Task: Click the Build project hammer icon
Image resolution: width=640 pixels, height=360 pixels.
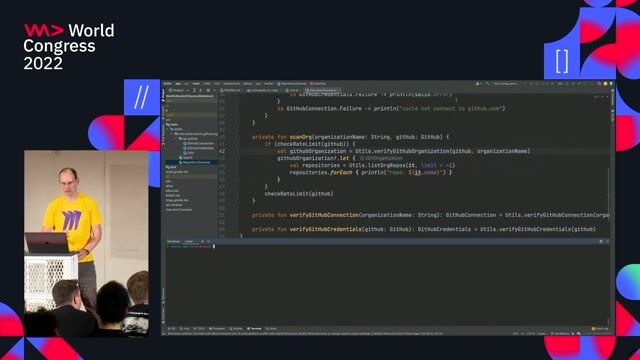Action: point(488,84)
